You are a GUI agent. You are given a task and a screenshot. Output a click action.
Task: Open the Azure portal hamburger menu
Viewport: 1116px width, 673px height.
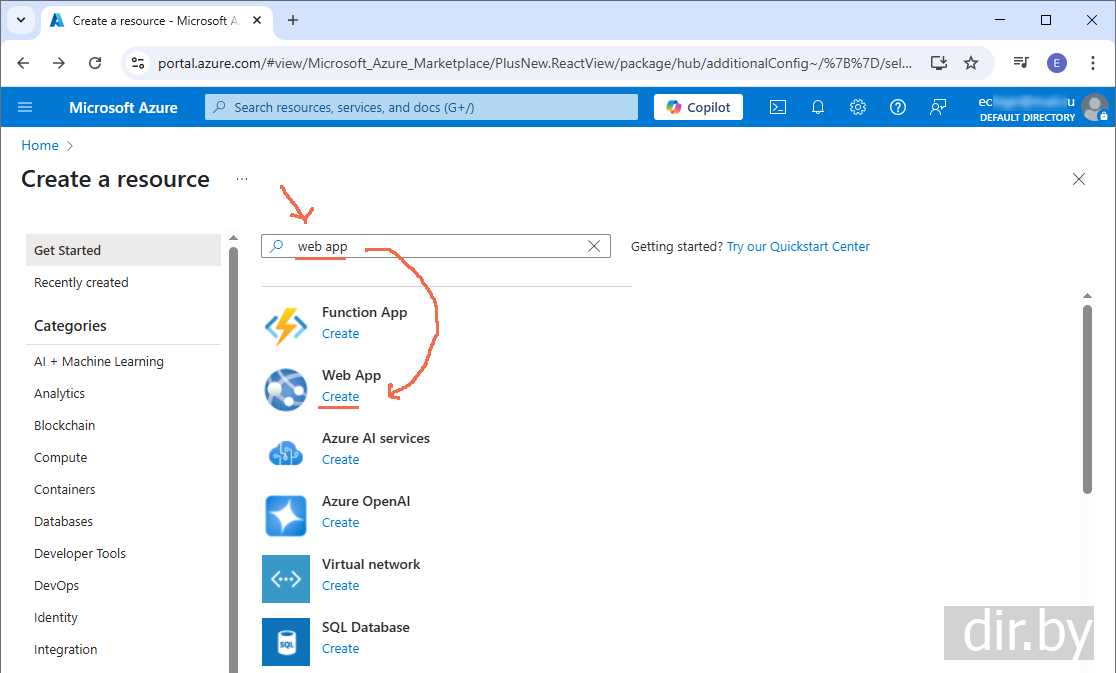click(x=25, y=107)
